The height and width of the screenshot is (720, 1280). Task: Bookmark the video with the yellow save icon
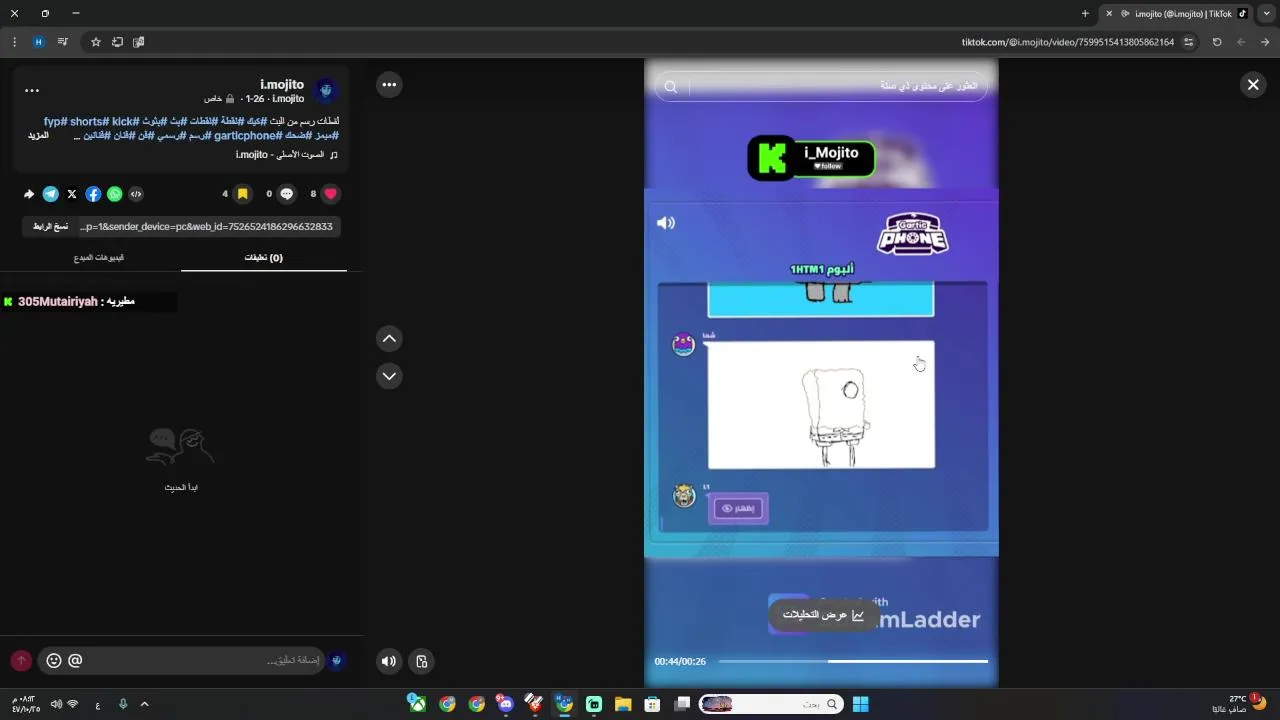coord(242,194)
